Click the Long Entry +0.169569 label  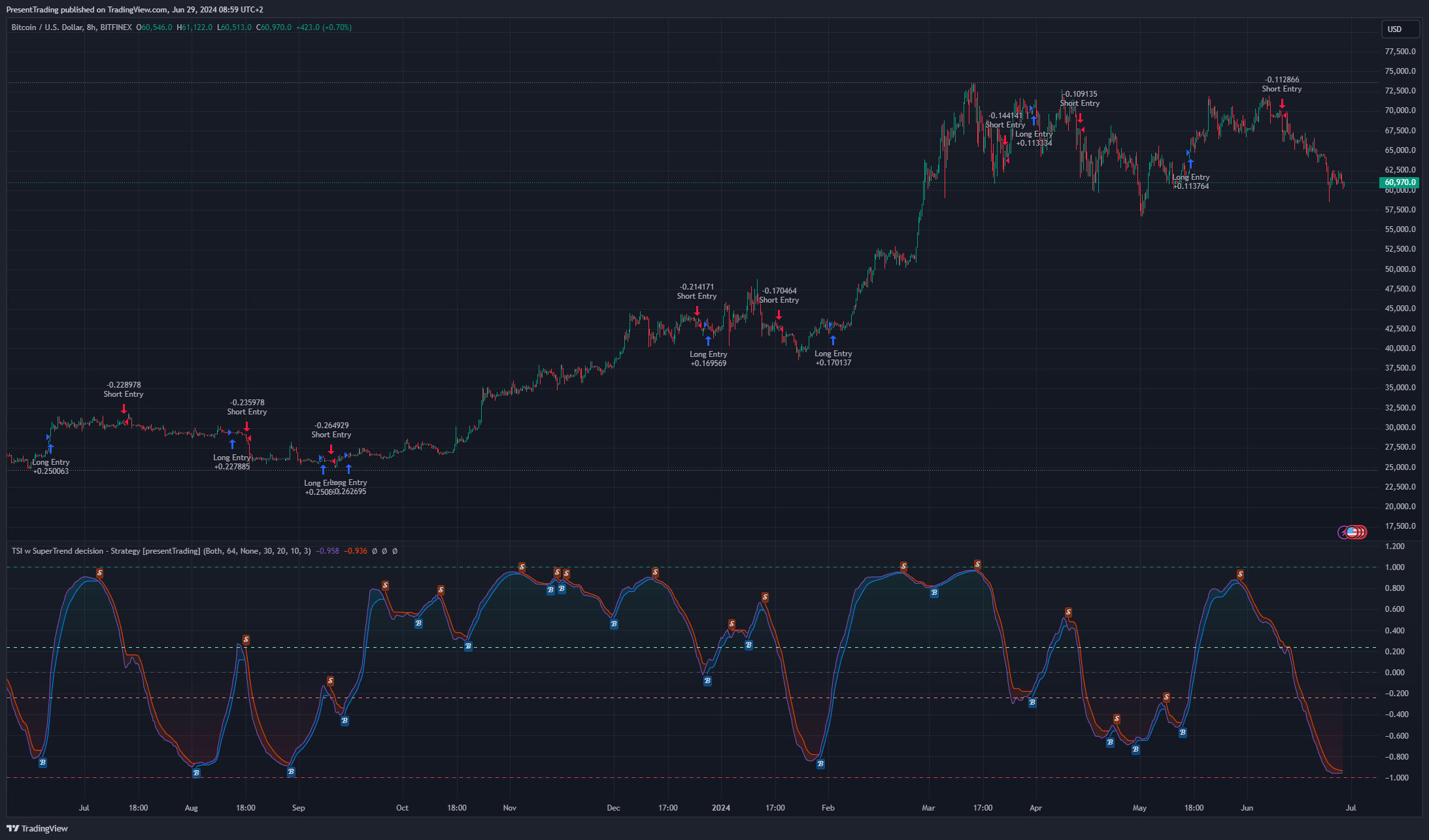coord(709,359)
